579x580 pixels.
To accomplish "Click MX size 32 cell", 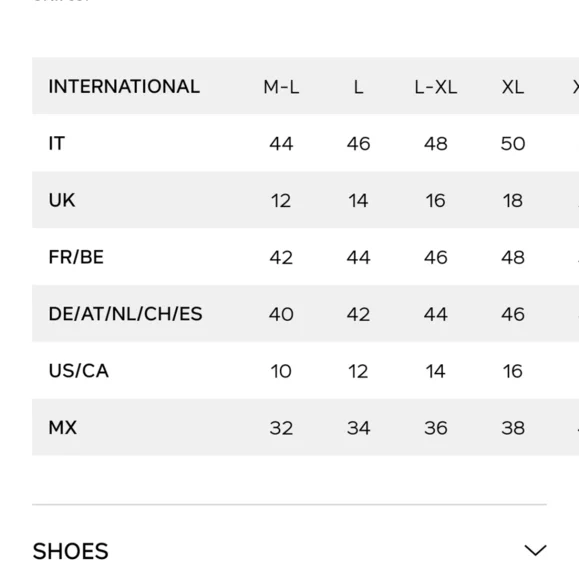I will [x=281, y=428].
